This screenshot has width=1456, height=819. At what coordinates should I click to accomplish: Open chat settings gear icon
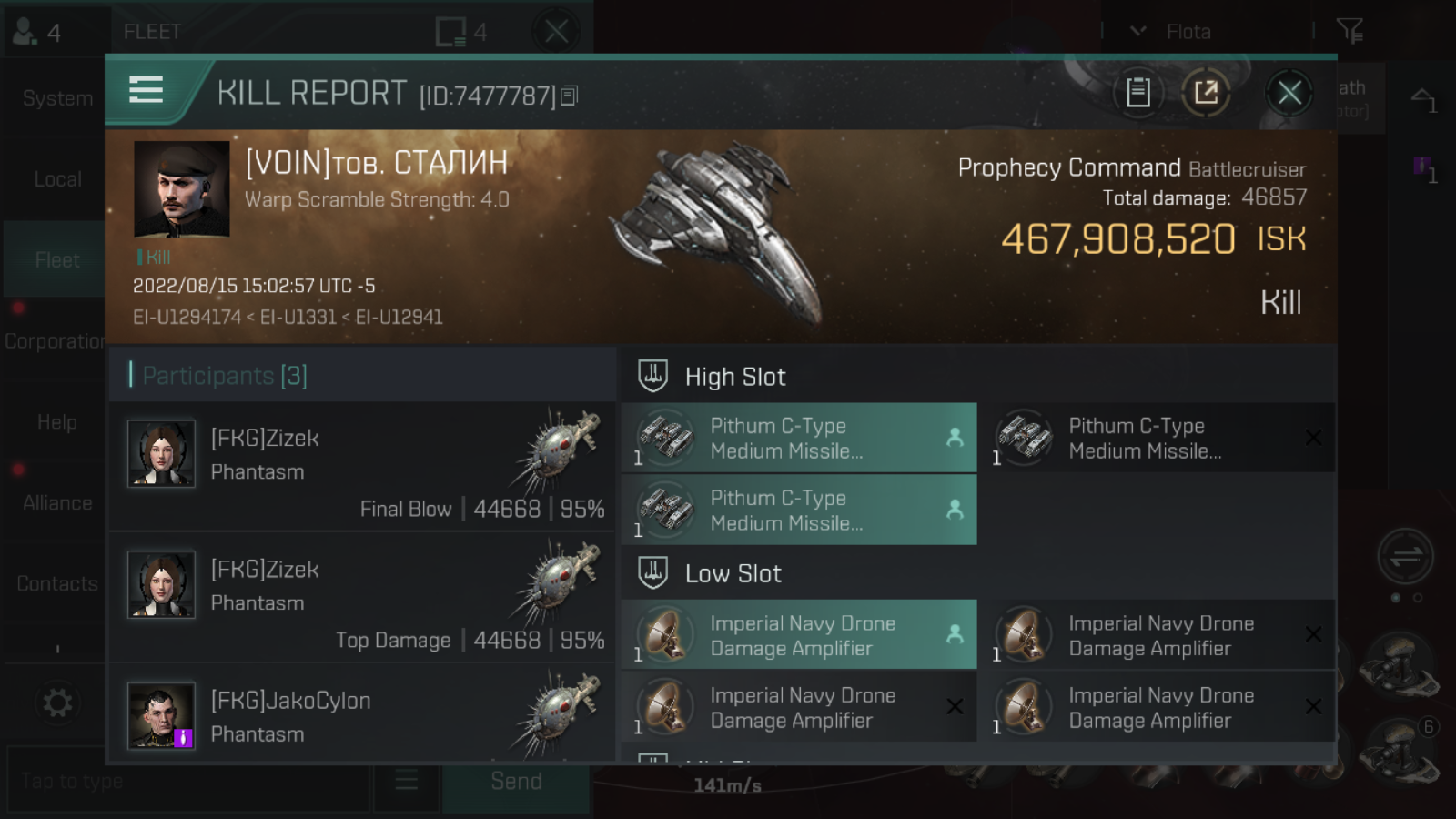[x=57, y=703]
